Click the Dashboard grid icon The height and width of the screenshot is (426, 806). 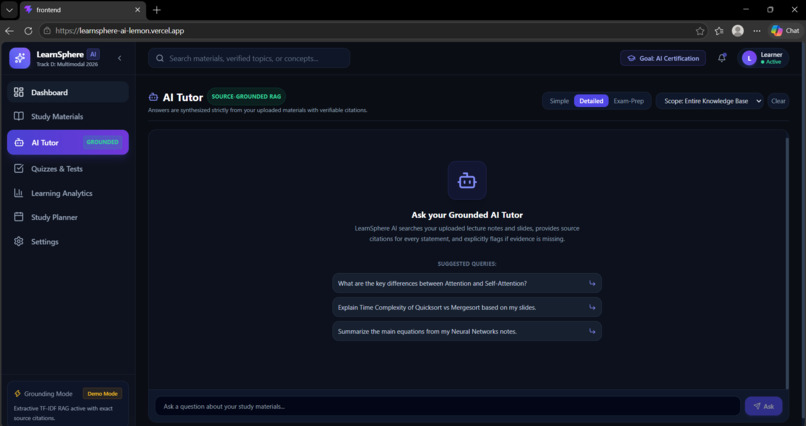click(x=19, y=92)
